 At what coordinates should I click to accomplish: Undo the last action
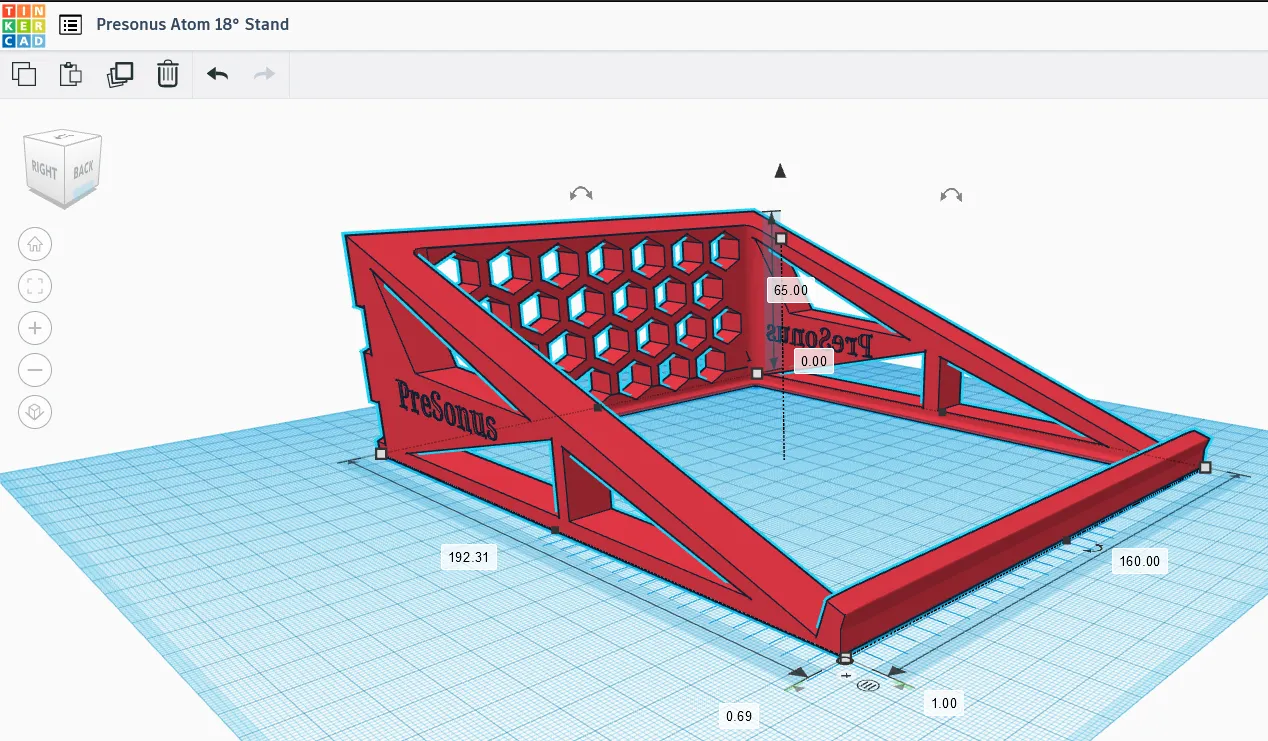coord(217,74)
